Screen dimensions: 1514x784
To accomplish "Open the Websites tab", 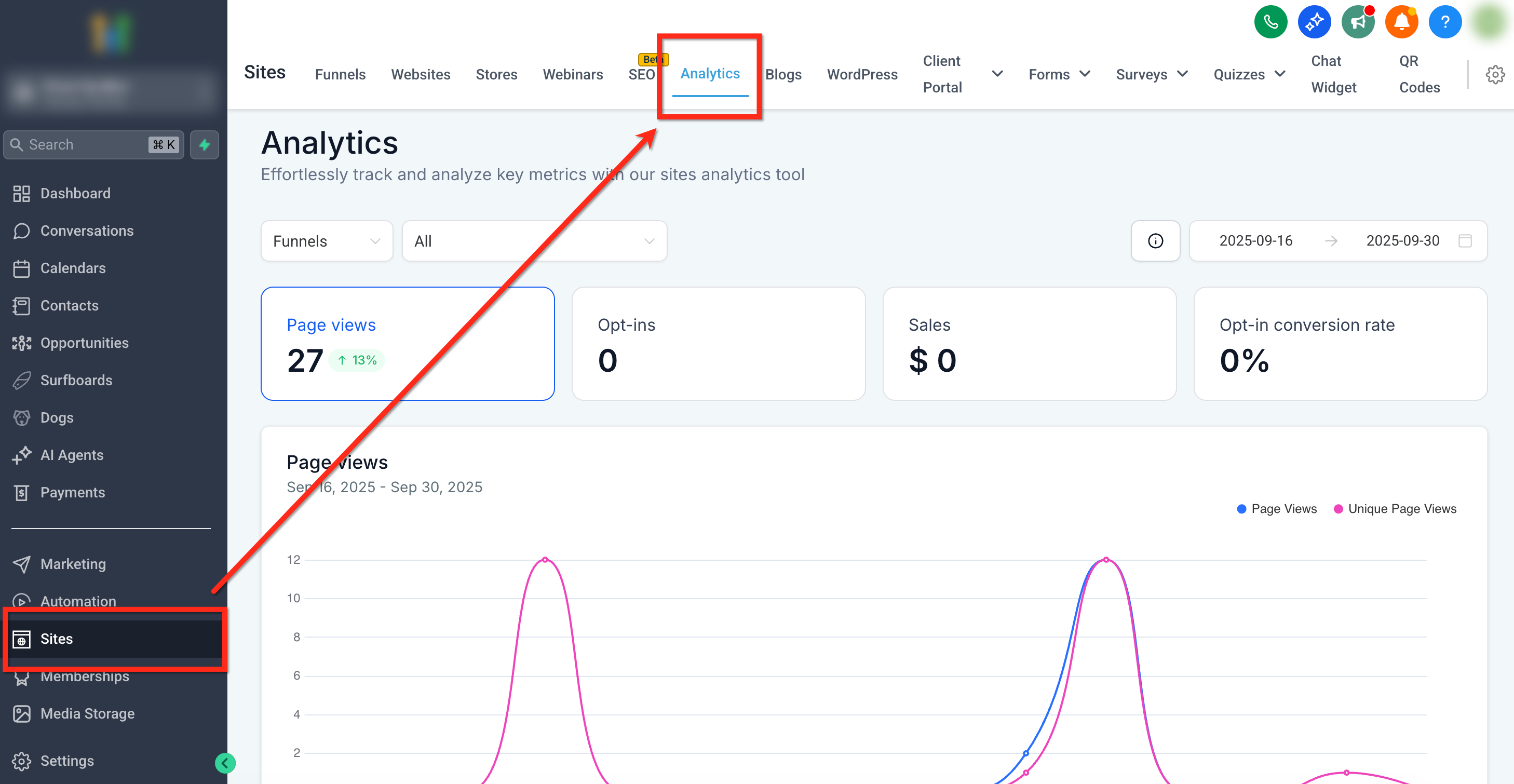I will [420, 75].
